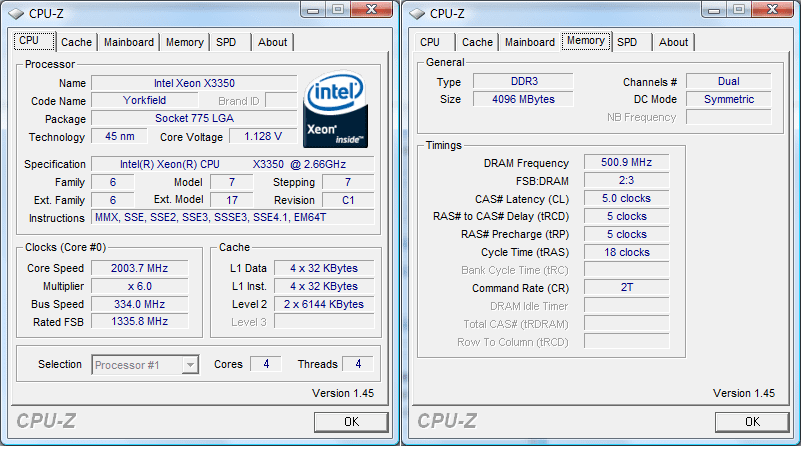Click RAS# Precharge (tRP) 5 clocks value
Viewport: 807px width, 449px height.
tap(626, 234)
